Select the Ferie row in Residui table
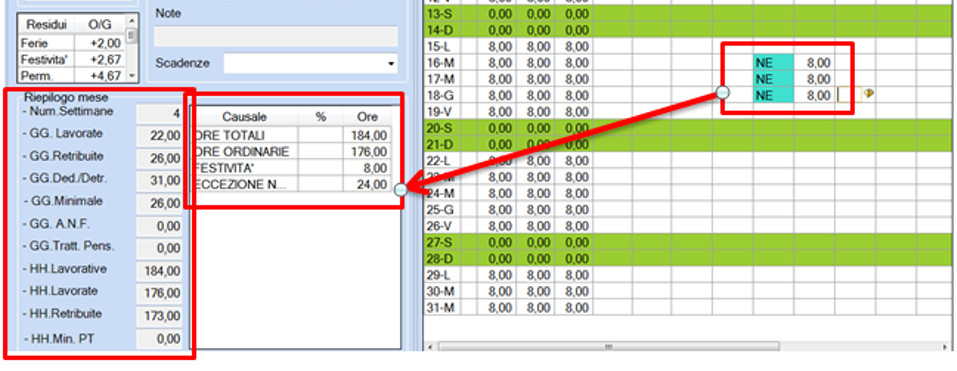This screenshot has width=957, height=371. 71,43
